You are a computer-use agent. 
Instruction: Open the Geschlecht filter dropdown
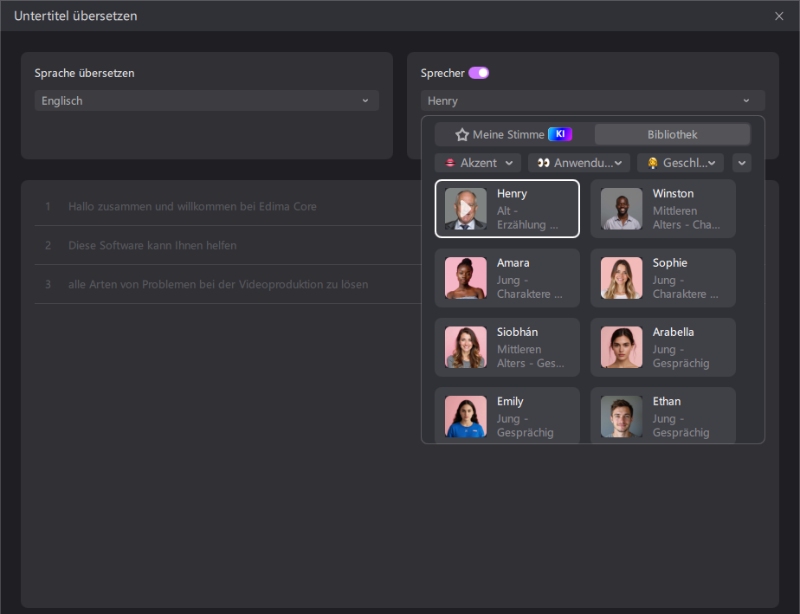(x=680, y=163)
